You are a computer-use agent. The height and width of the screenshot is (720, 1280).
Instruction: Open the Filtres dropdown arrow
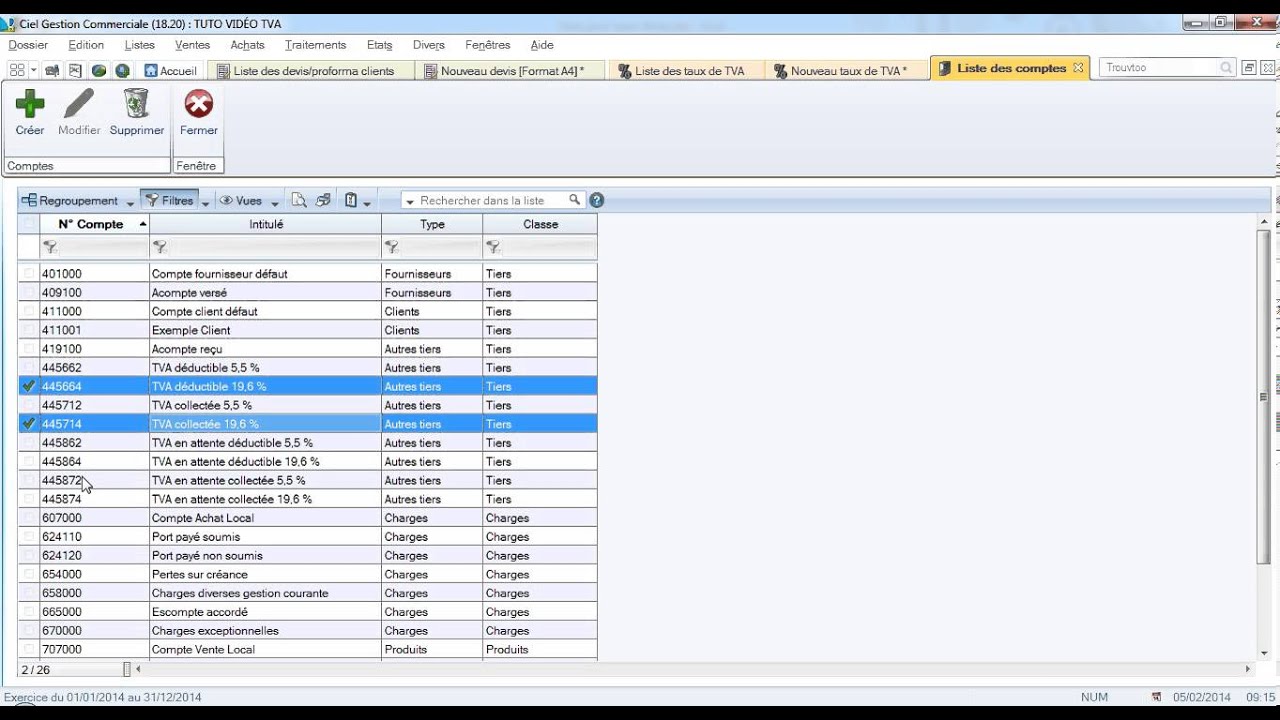[x=205, y=202]
